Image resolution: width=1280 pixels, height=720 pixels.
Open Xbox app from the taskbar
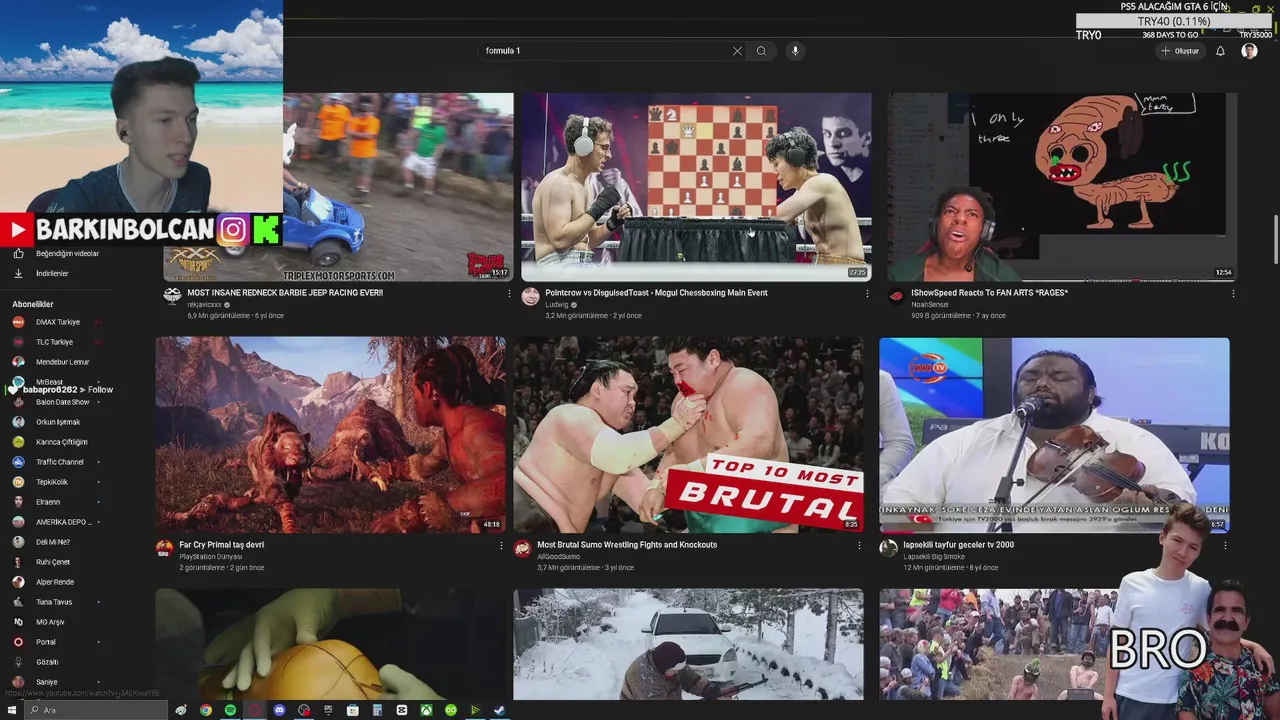[426, 710]
